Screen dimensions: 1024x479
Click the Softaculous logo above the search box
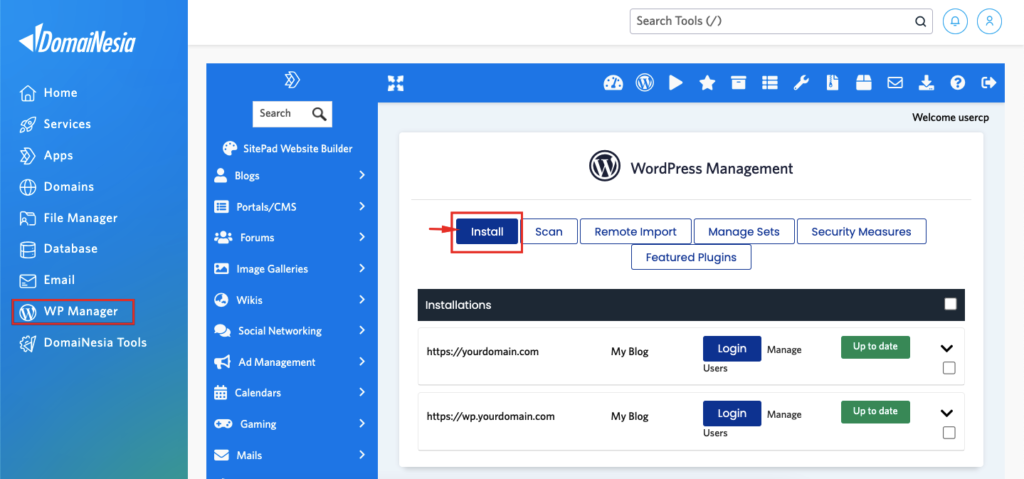[292, 80]
